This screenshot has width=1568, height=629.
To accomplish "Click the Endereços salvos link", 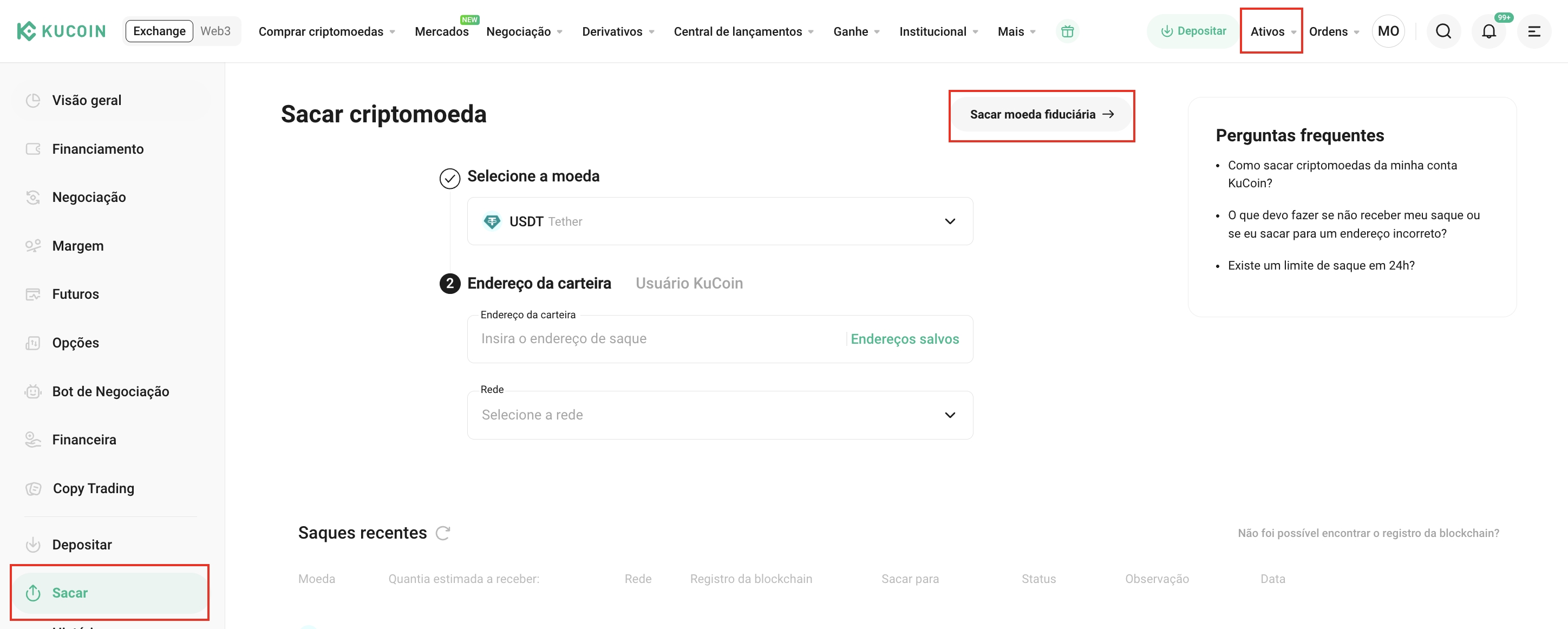I will [x=905, y=339].
